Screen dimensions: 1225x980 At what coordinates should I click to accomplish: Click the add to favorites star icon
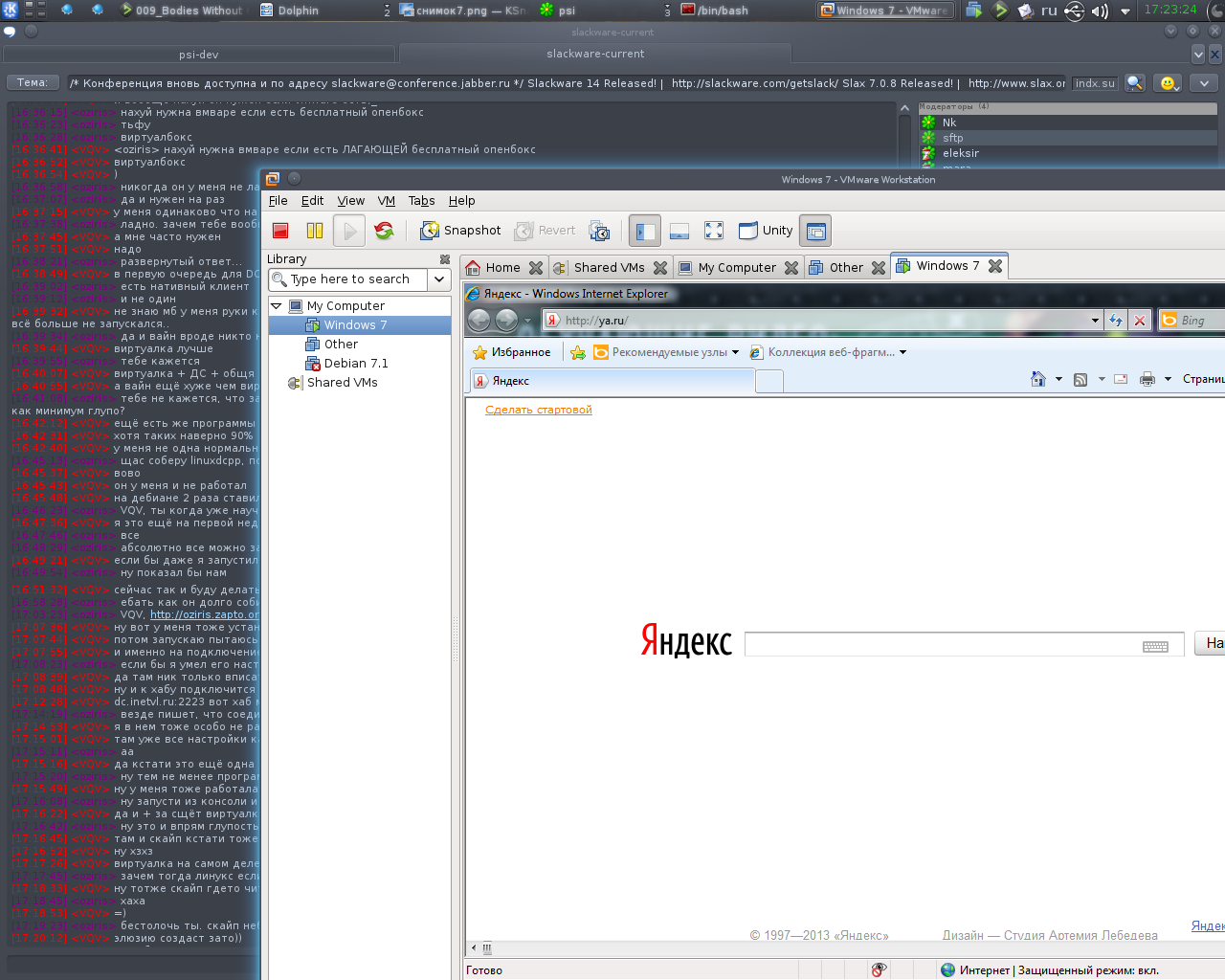(x=578, y=352)
